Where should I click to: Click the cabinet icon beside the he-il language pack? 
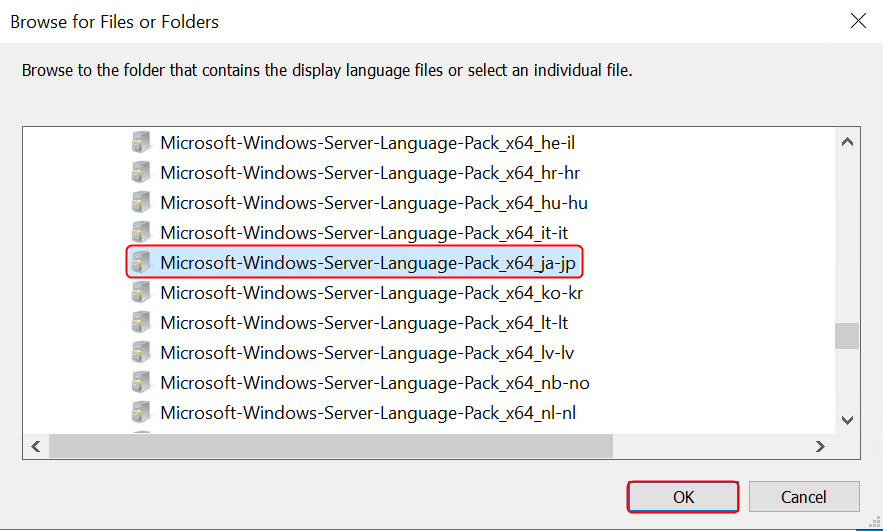[x=141, y=142]
